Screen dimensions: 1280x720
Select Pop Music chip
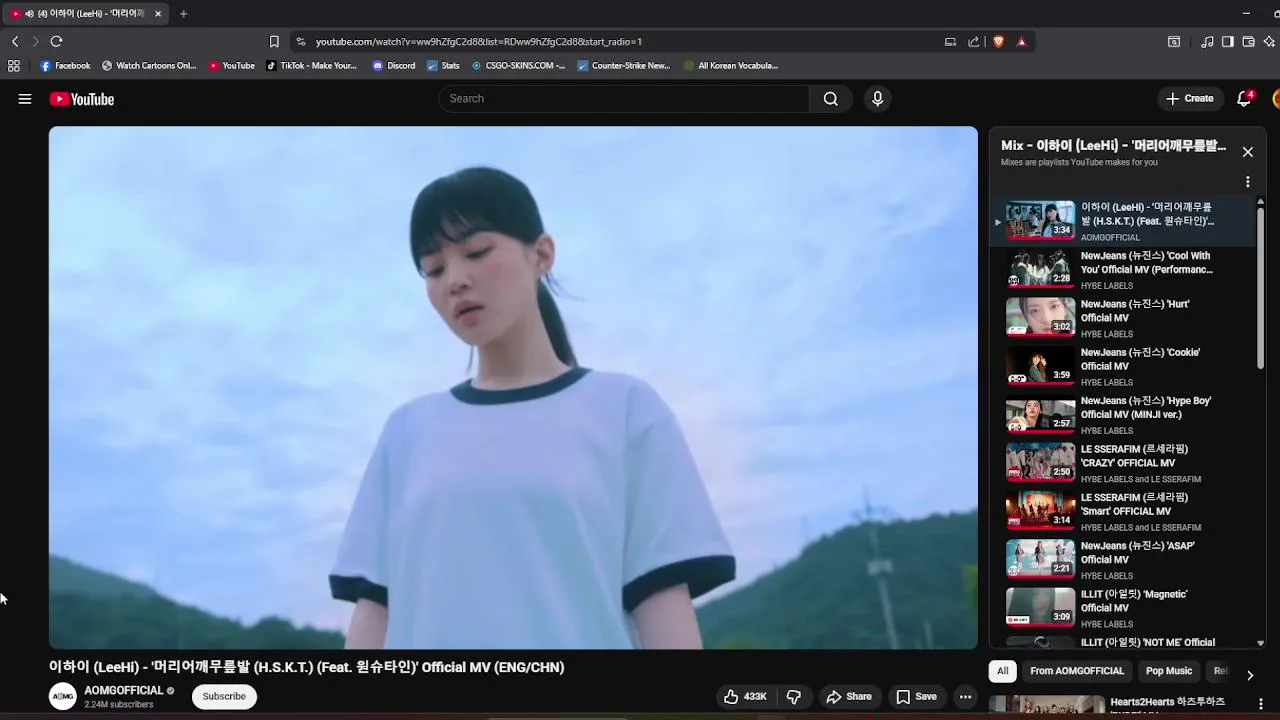[x=1169, y=671]
